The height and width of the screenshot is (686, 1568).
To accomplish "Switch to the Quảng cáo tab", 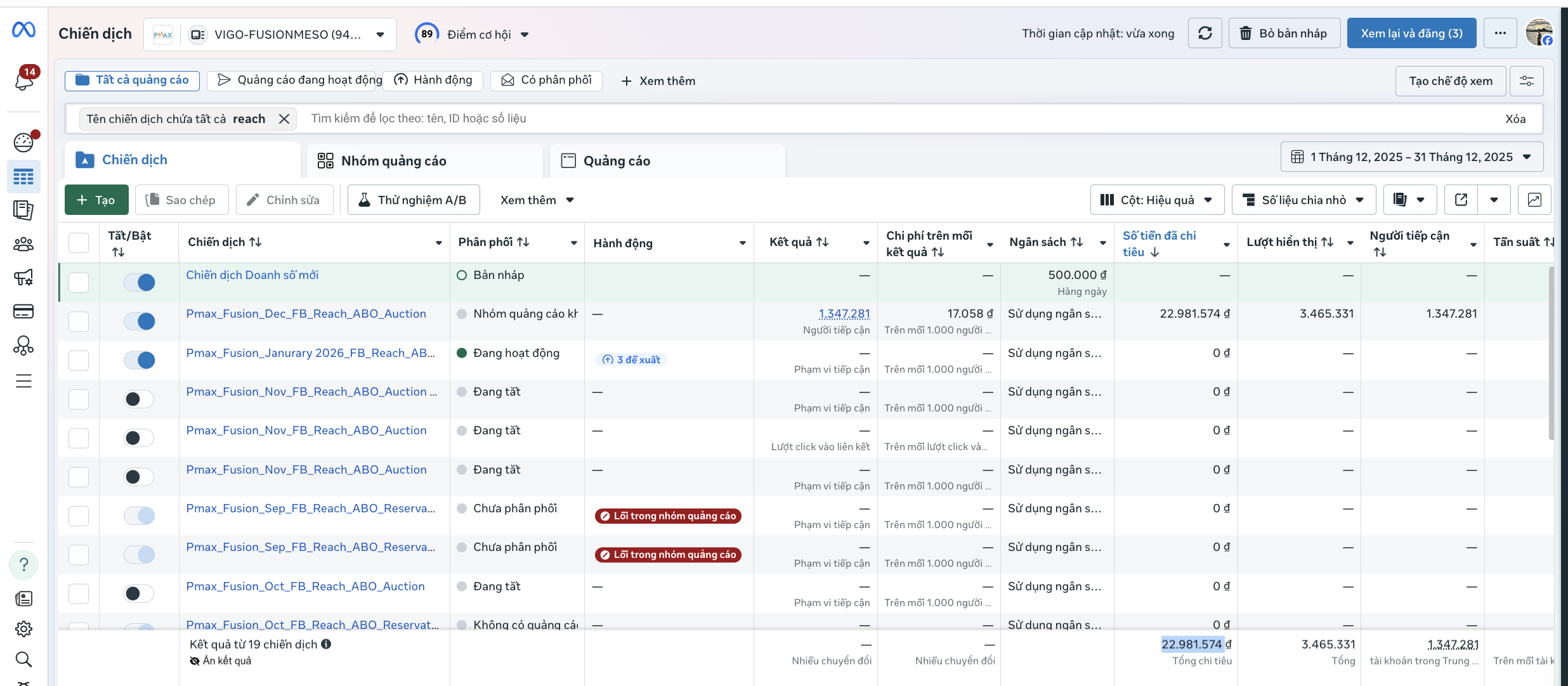I will 616,161.
